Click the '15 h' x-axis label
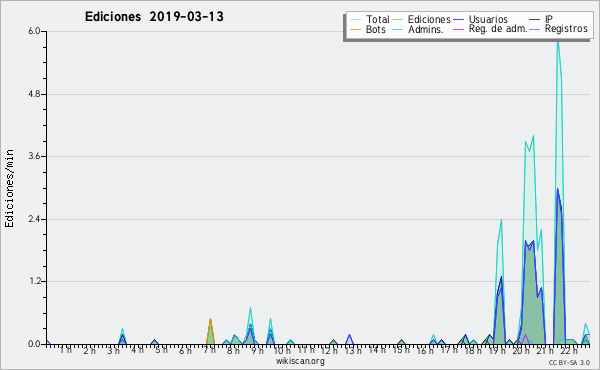Screen dimensions: 600x370 click(401, 350)
